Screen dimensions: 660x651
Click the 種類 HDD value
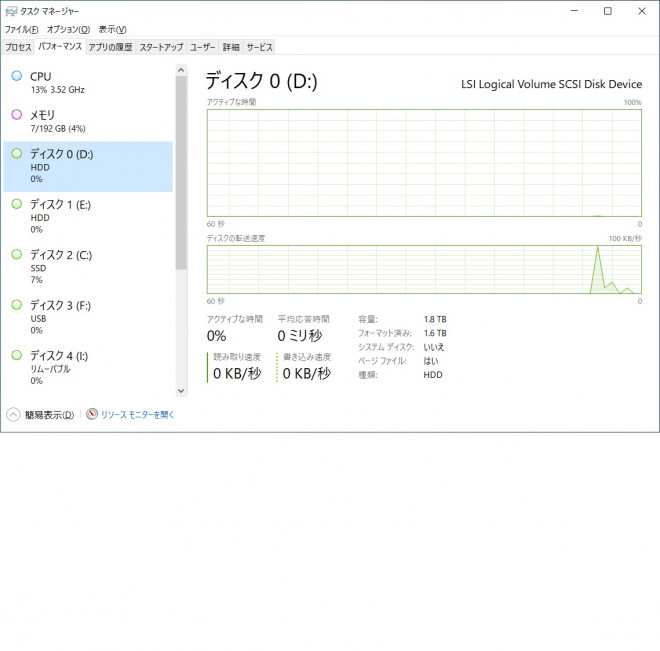433,375
